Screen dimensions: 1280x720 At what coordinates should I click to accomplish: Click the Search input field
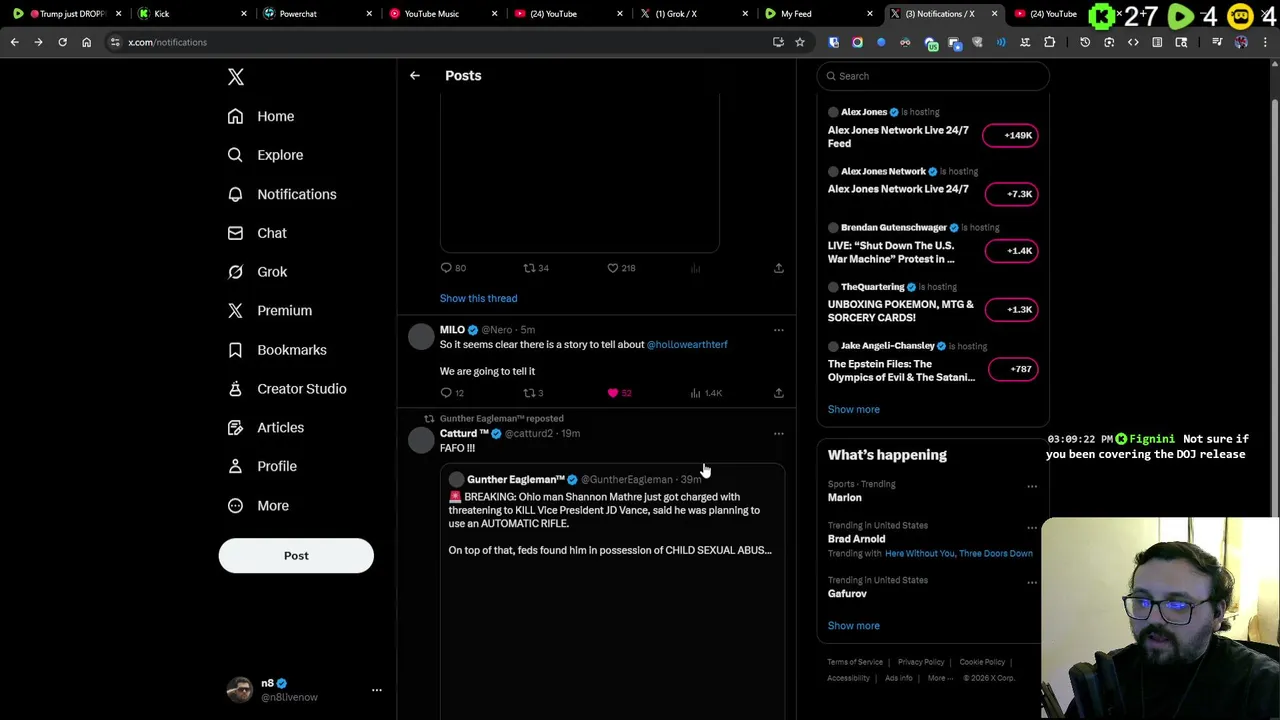click(932, 76)
